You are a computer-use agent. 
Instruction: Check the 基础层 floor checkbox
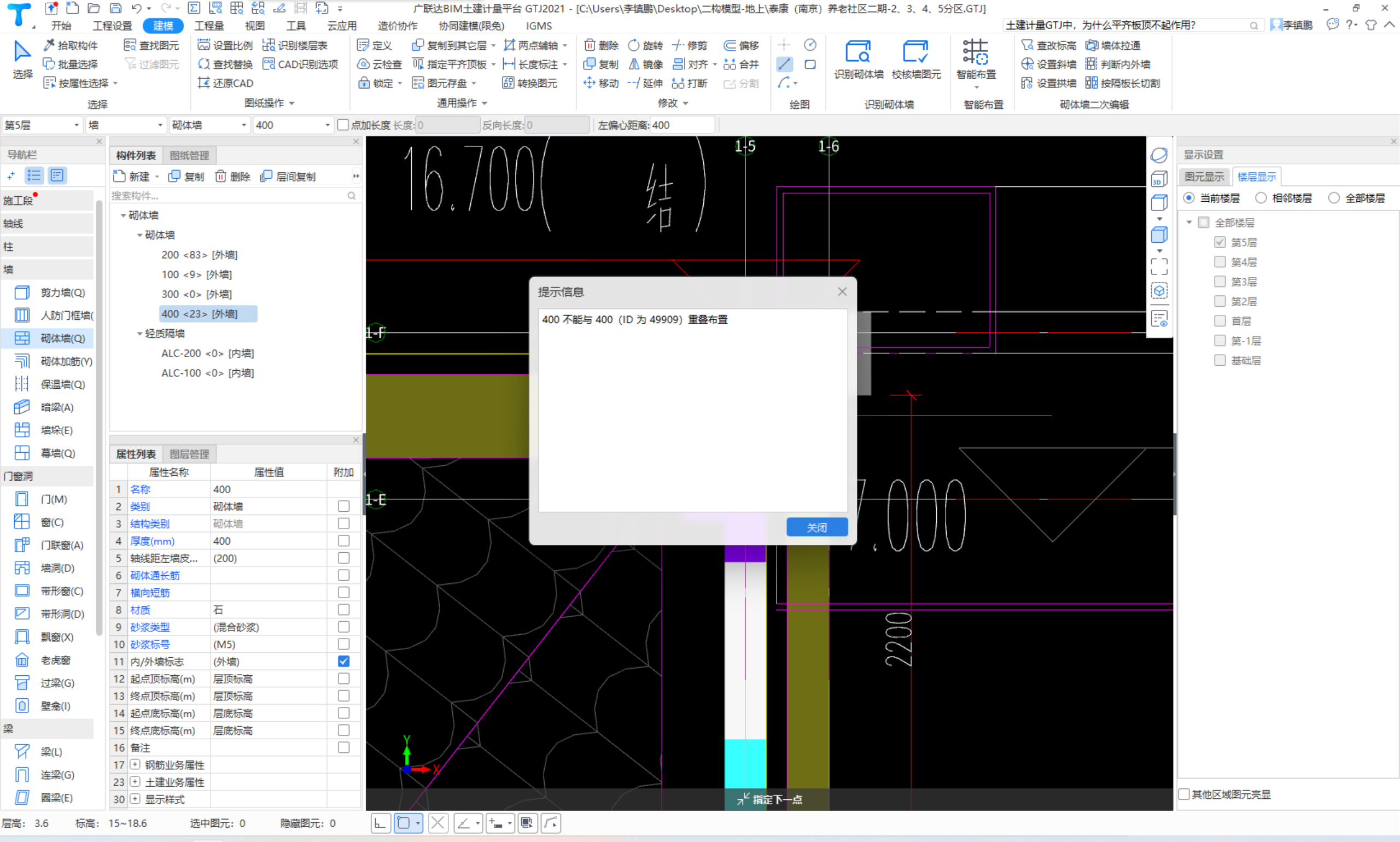pos(1220,360)
